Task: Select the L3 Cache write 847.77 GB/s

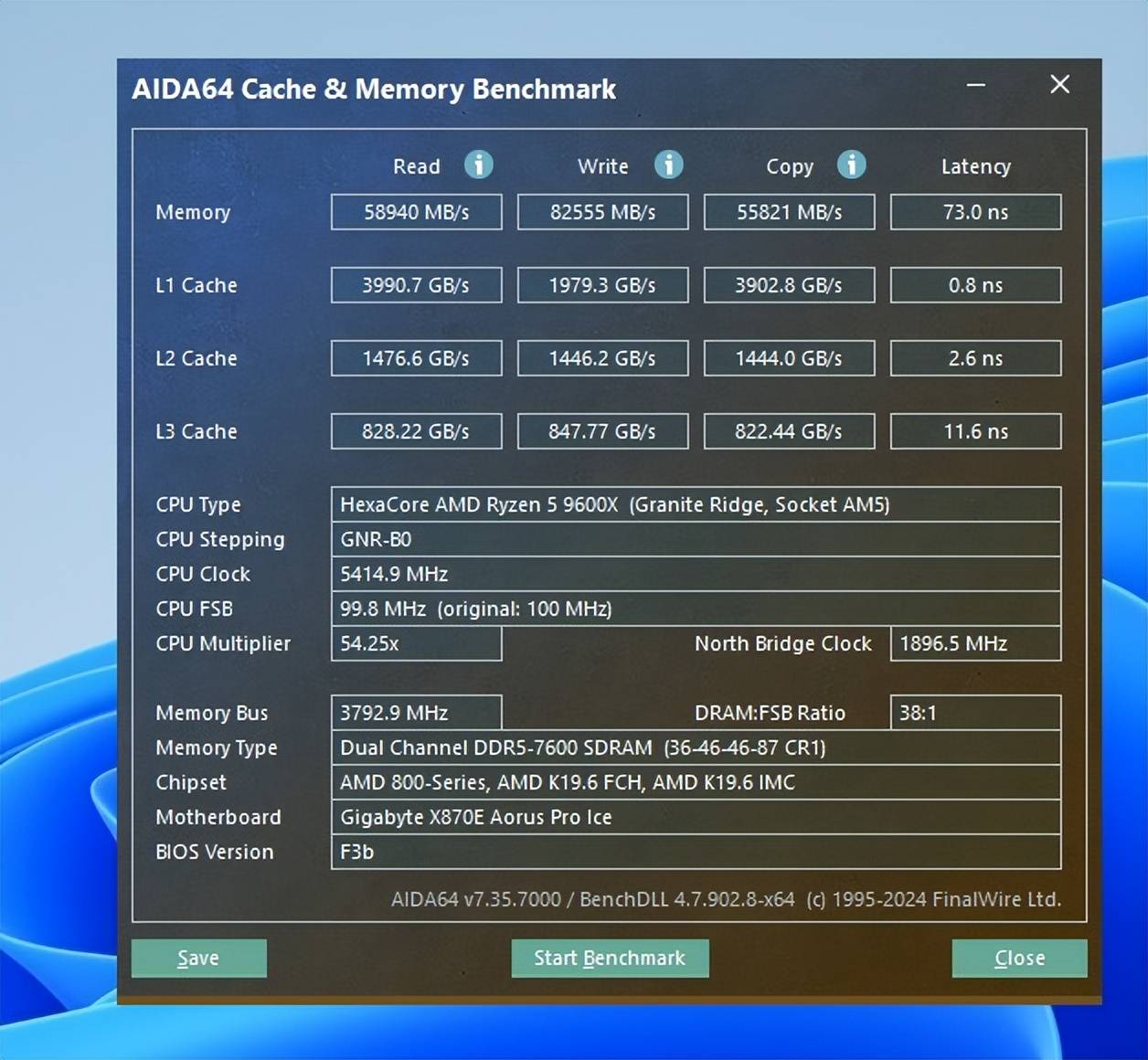Action: pos(602,431)
